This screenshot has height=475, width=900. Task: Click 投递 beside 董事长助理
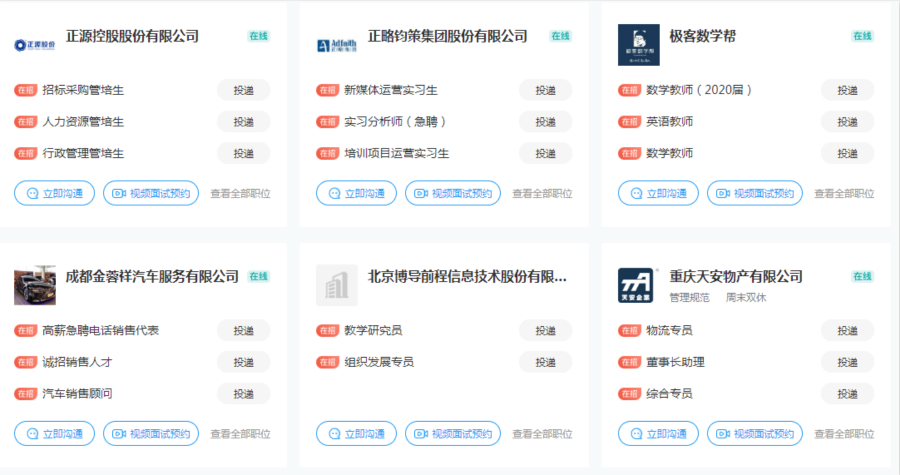847,362
